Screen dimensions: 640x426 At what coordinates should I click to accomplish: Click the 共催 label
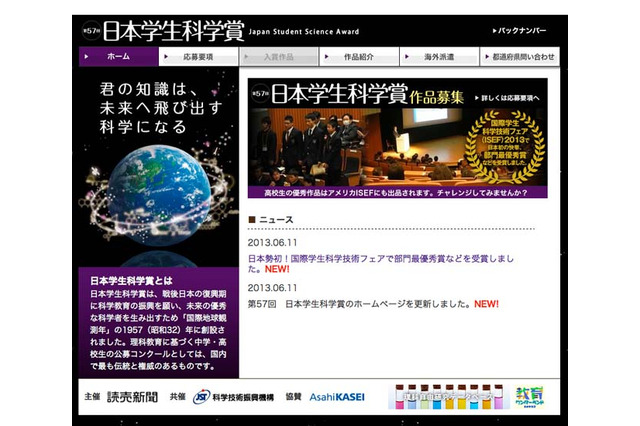[178, 396]
